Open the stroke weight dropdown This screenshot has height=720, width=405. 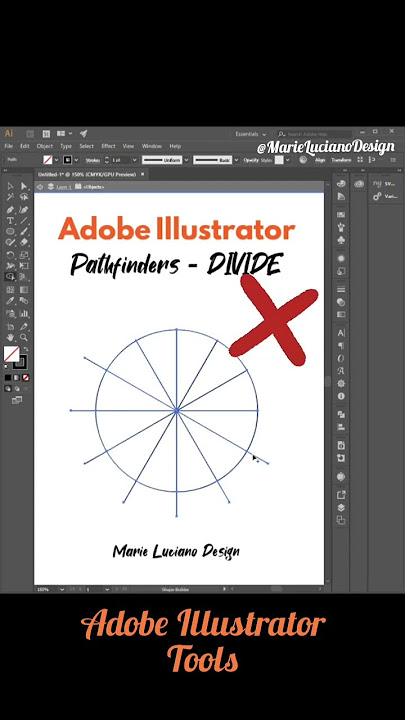coord(135,160)
